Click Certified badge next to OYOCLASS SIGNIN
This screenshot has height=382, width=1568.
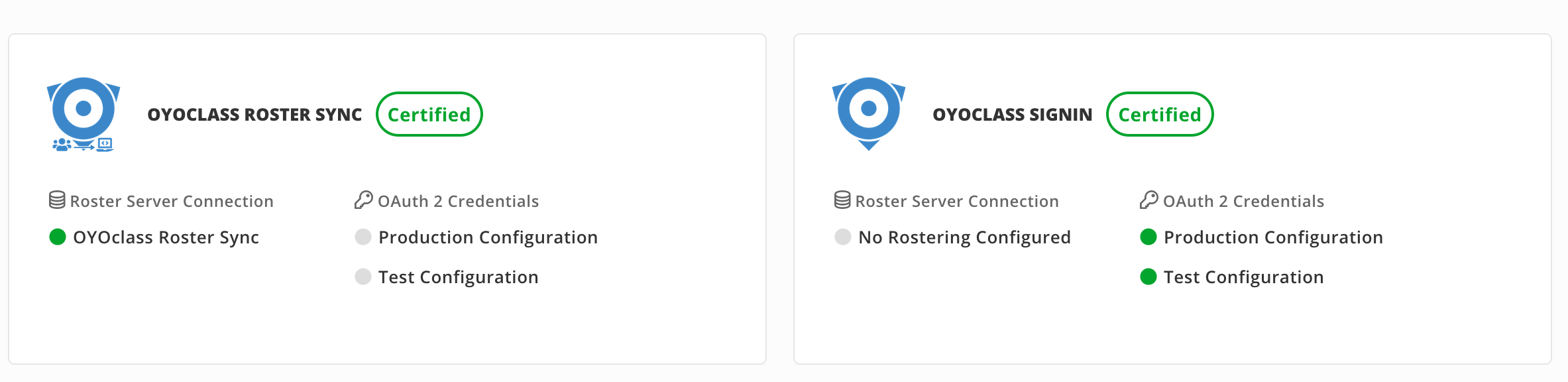click(1160, 114)
